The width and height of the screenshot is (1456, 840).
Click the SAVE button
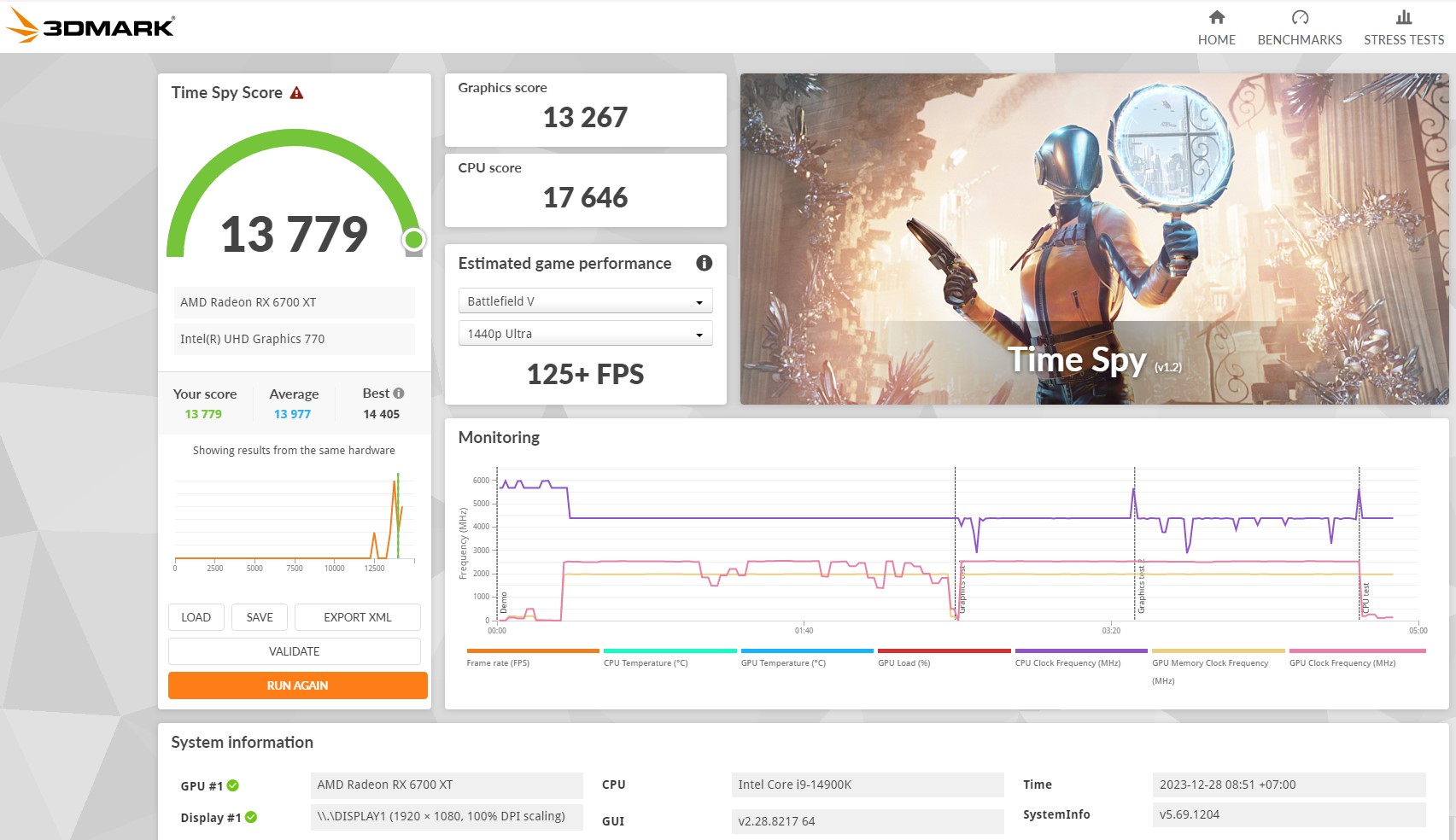(x=260, y=617)
